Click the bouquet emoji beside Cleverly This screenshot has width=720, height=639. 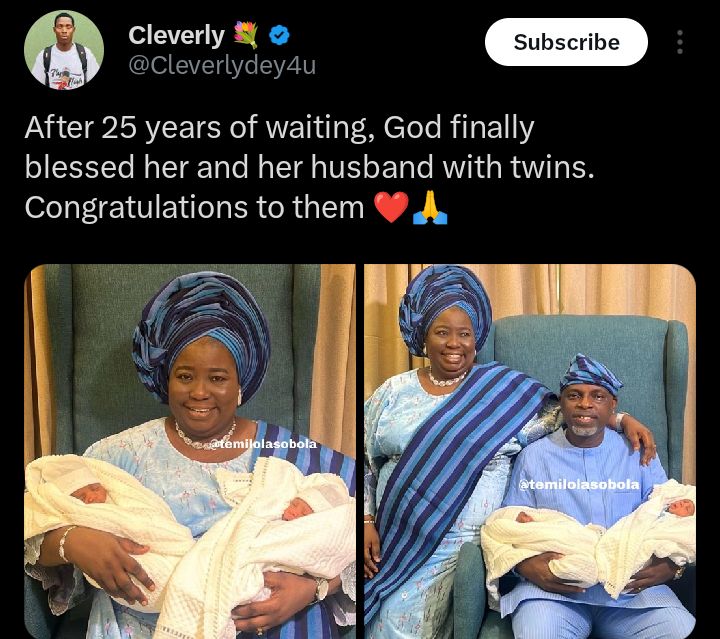click(x=246, y=36)
